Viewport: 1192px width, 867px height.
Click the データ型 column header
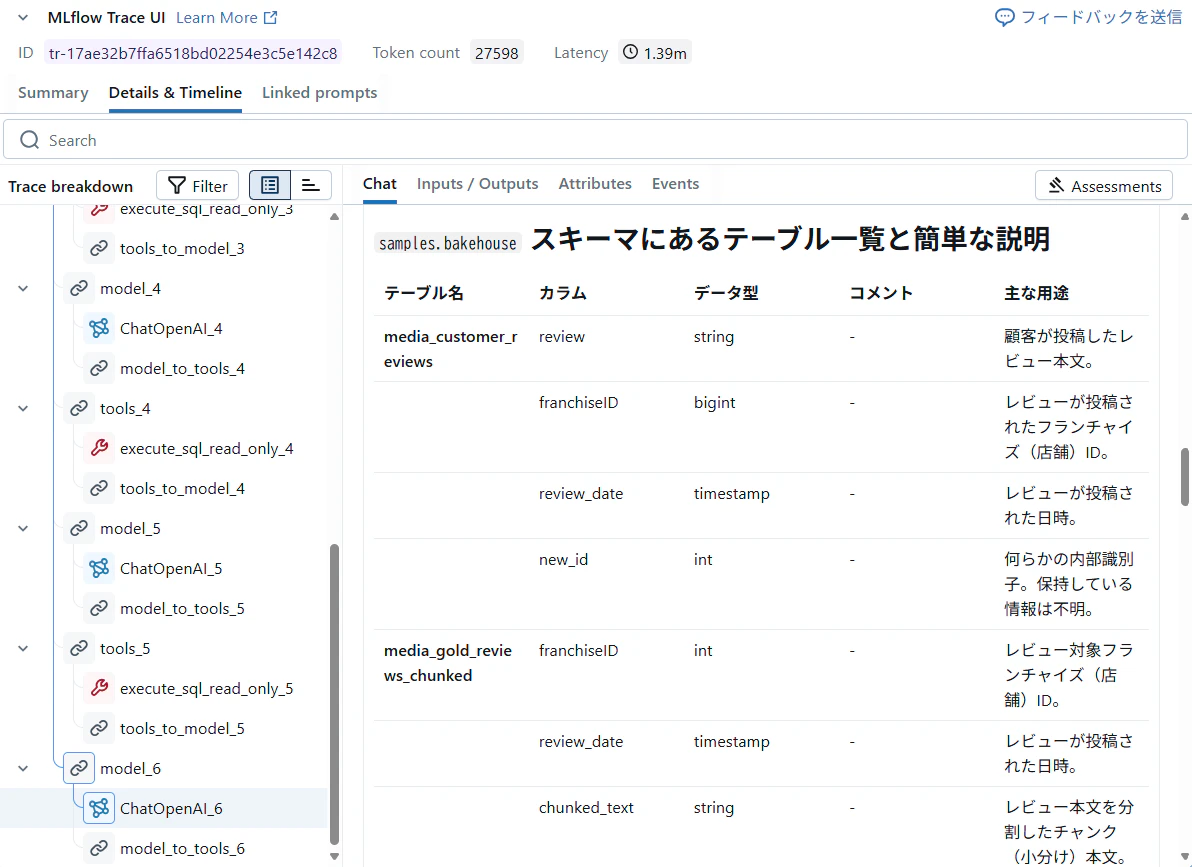(726, 293)
